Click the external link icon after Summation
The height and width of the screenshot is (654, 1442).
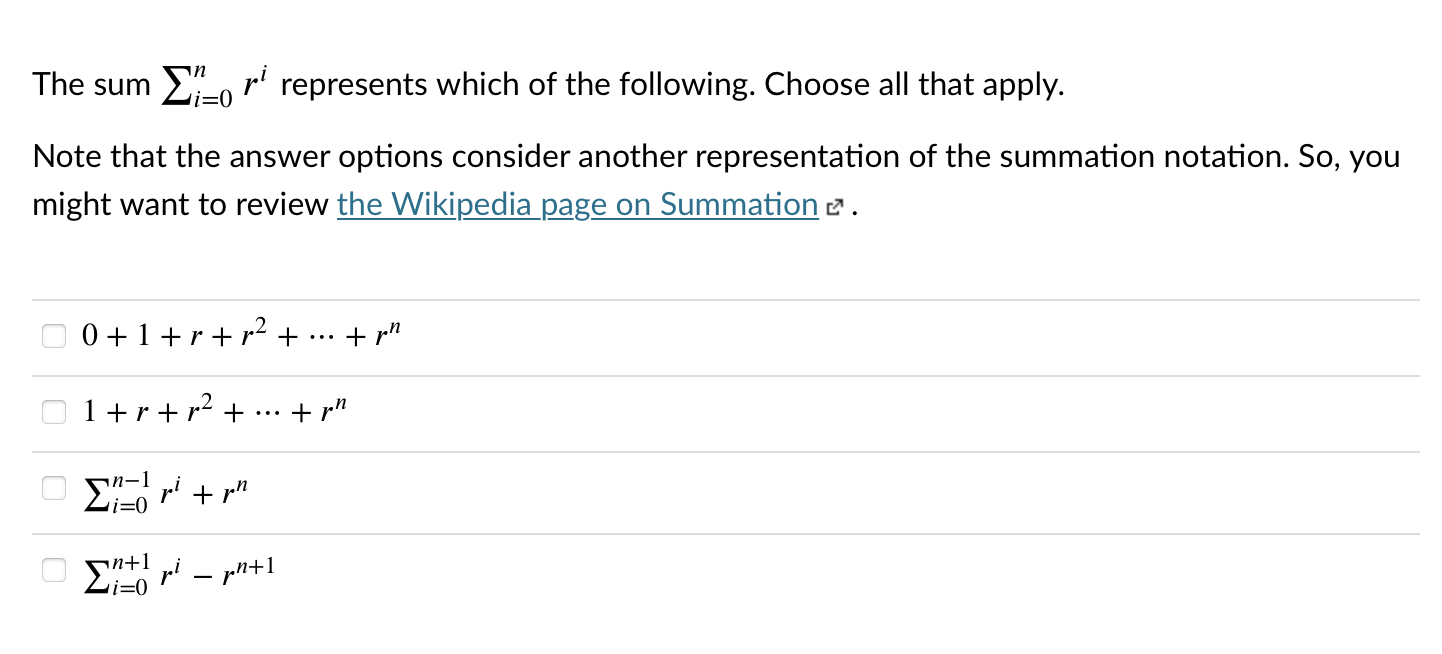click(x=838, y=207)
